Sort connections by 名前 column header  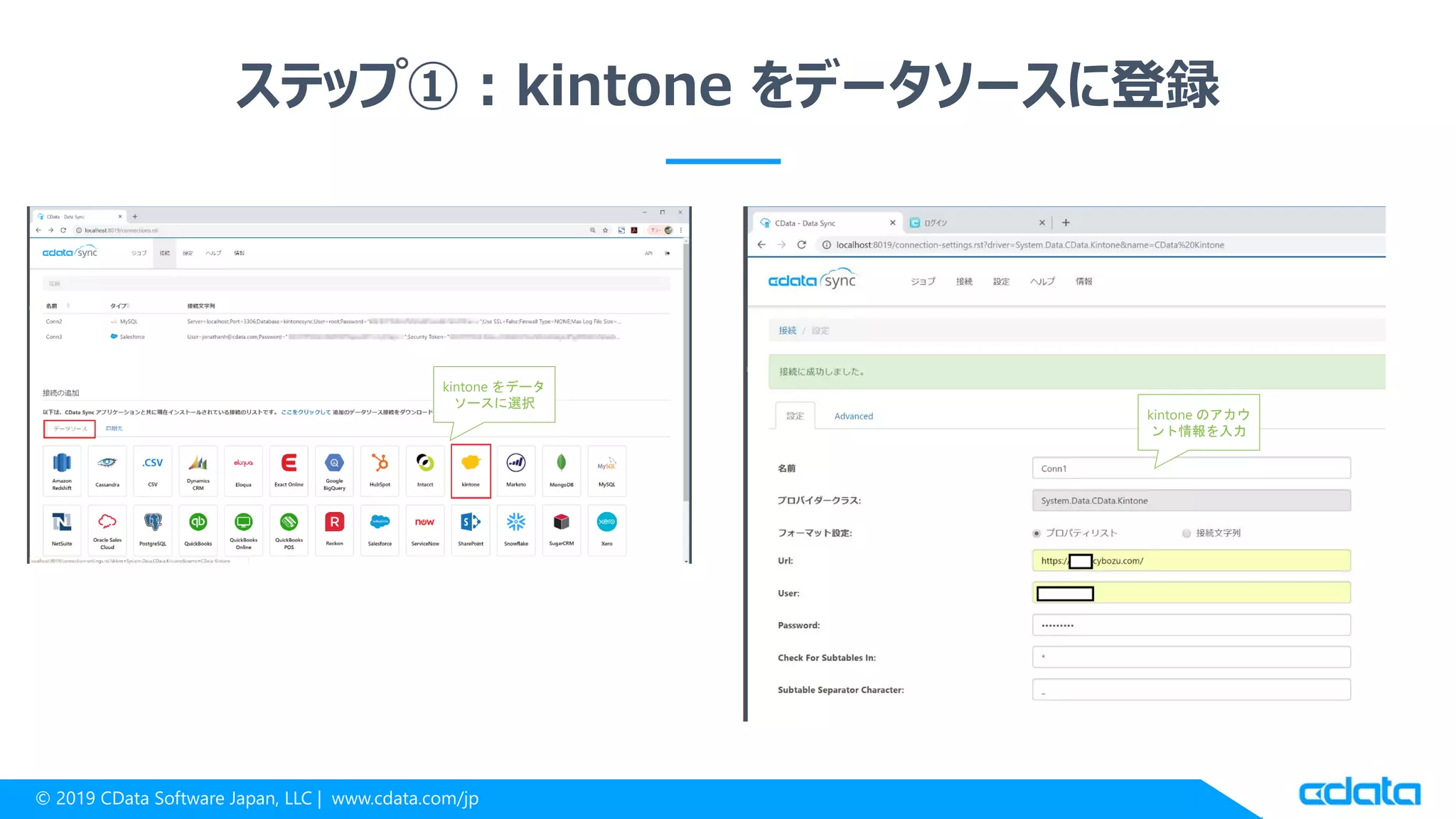tap(51, 306)
